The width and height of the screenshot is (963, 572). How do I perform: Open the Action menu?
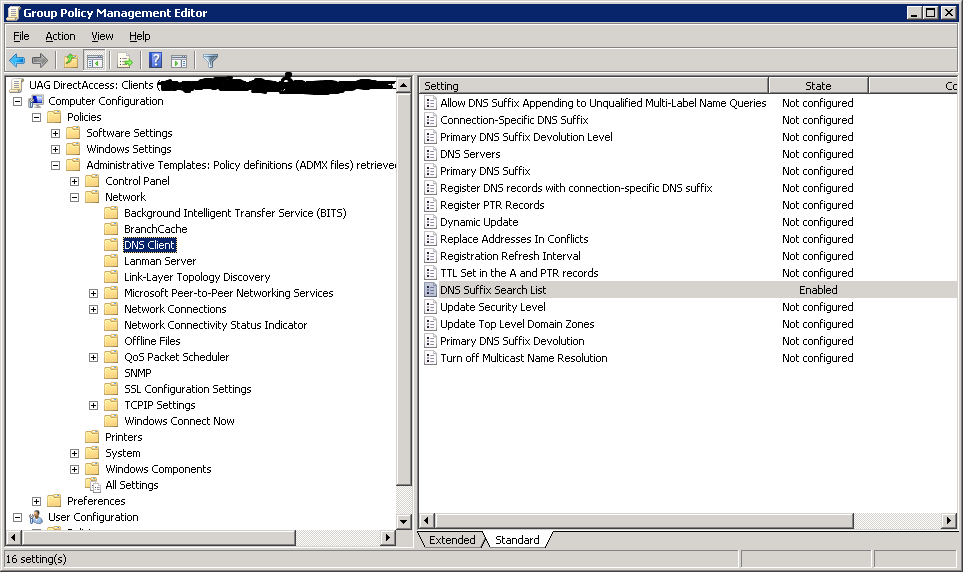coord(60,36)
